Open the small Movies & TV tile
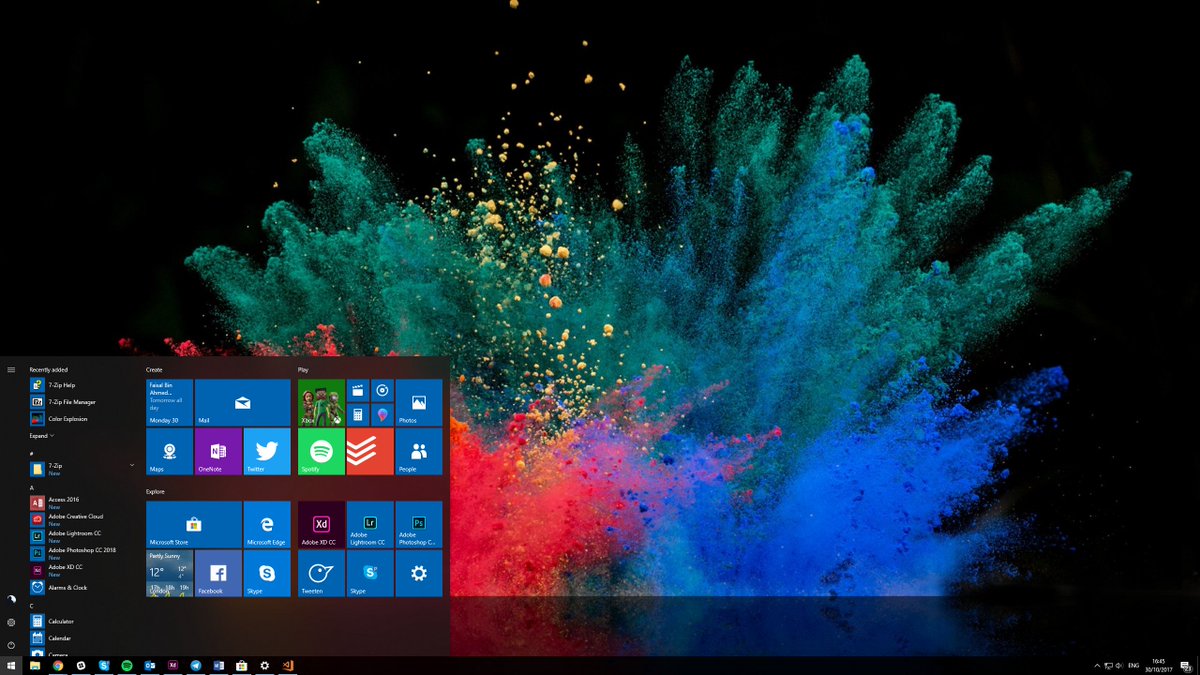Screen dimensions: 1200x675 point(358,390)
